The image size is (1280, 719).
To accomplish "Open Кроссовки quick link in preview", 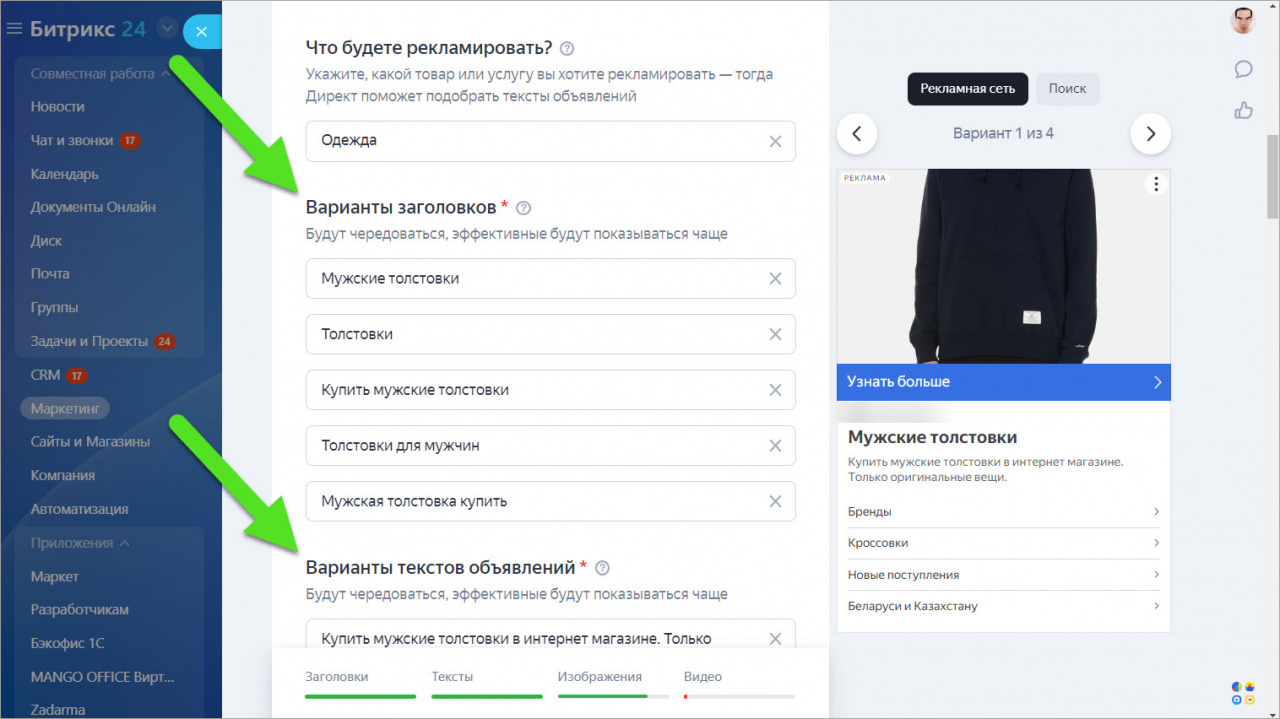I will coord(1004,543).
